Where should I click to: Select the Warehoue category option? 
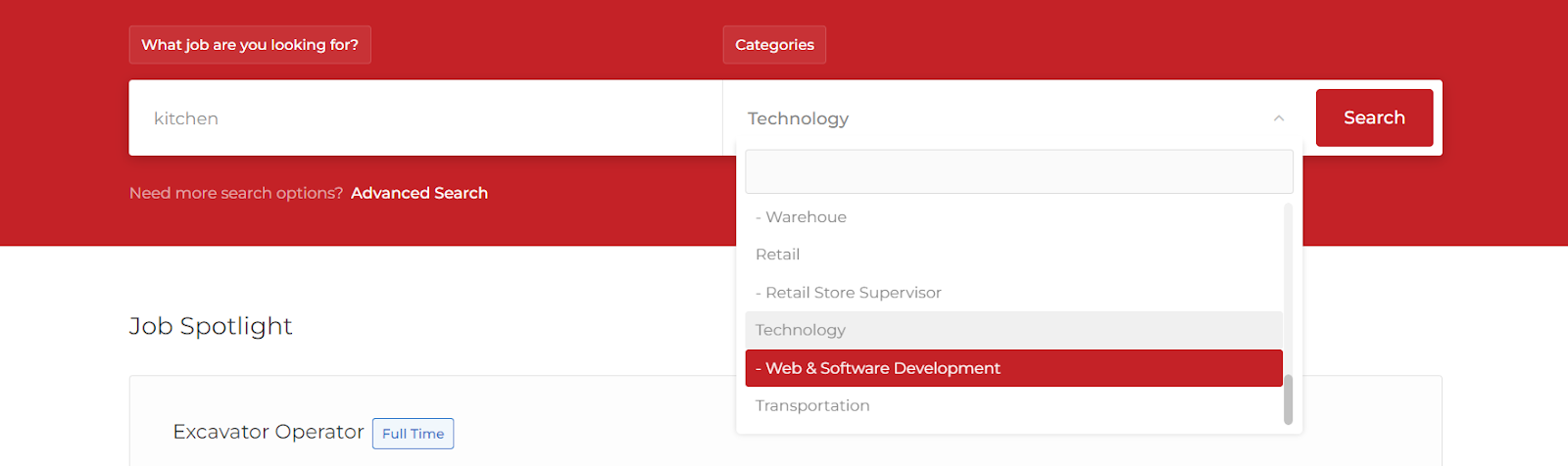pyautogui.click(x=1013, y=217)
